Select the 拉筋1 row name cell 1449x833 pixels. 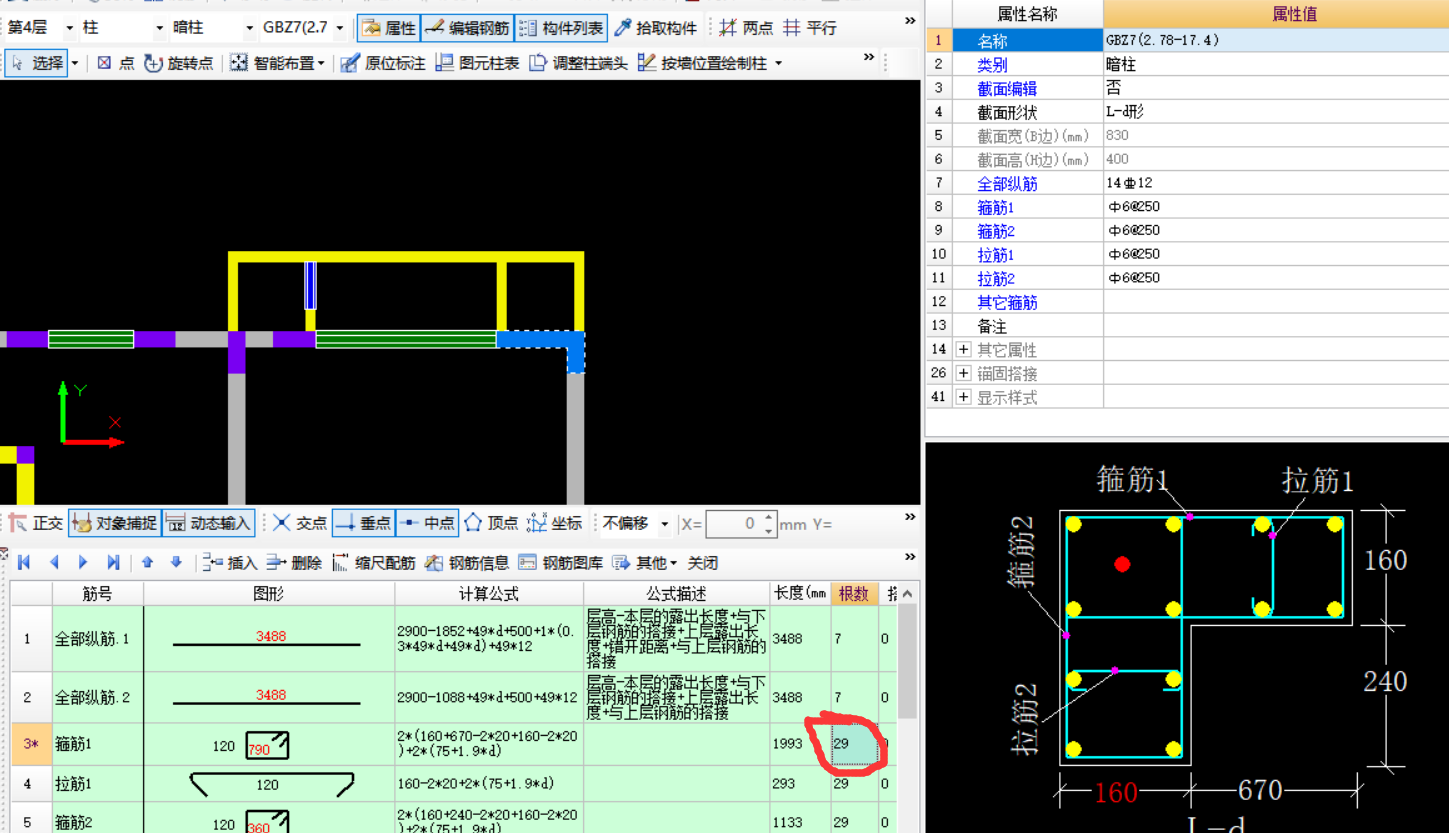pyautogui.click(x=97, y=784)
